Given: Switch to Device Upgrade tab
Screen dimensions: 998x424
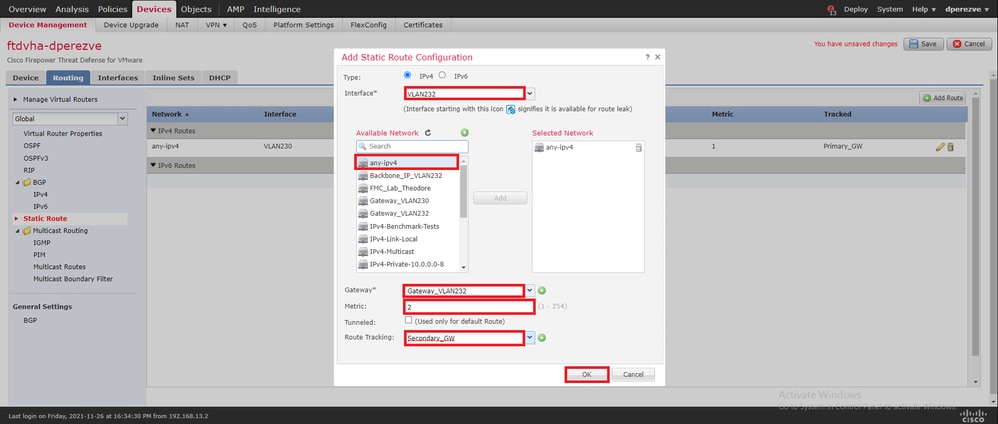Looking at the screenshot, I should tap(131, 25).
